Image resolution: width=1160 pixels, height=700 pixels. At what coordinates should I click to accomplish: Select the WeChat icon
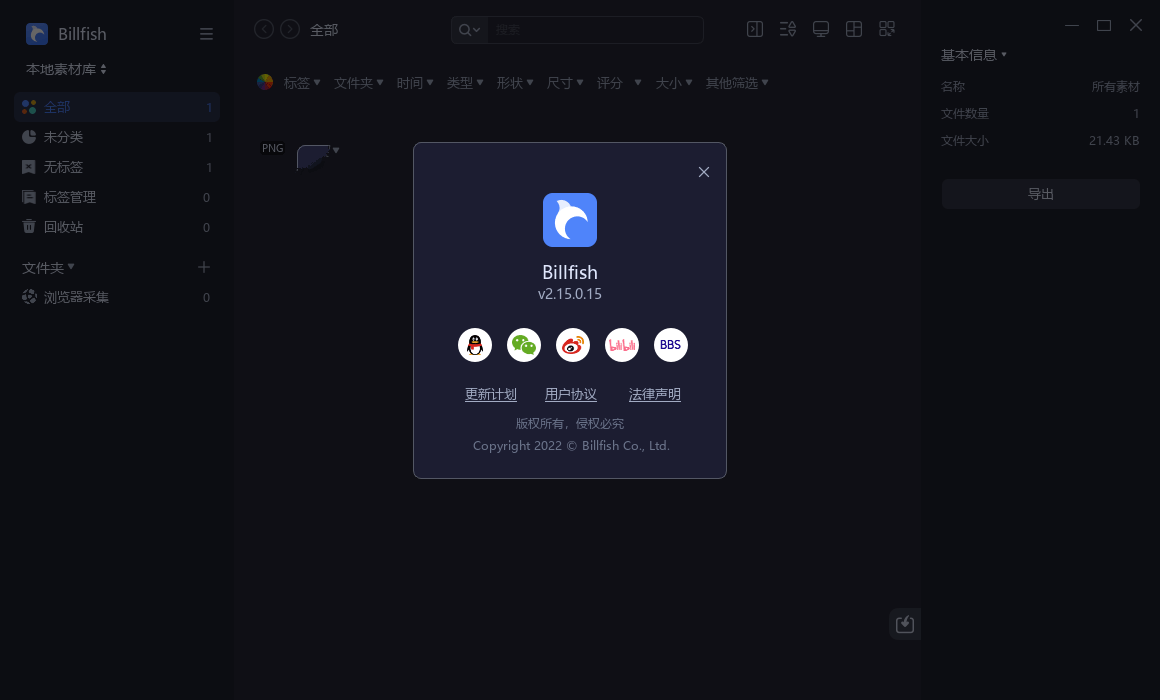524,345
